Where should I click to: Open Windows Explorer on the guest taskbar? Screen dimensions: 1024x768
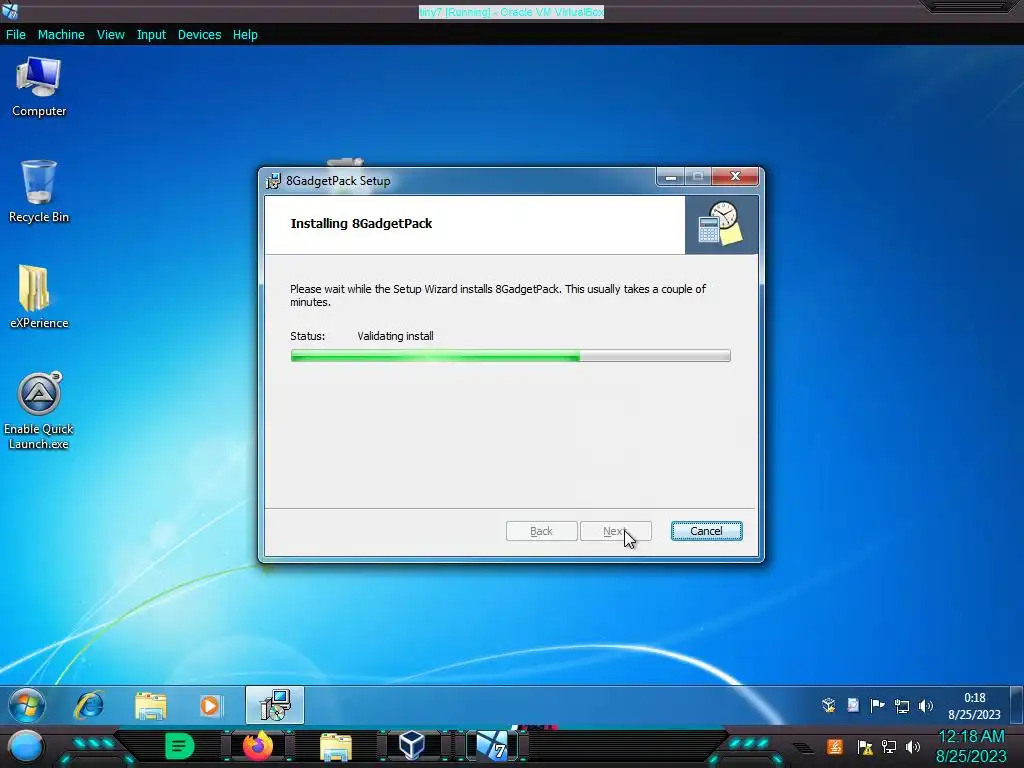150,706
